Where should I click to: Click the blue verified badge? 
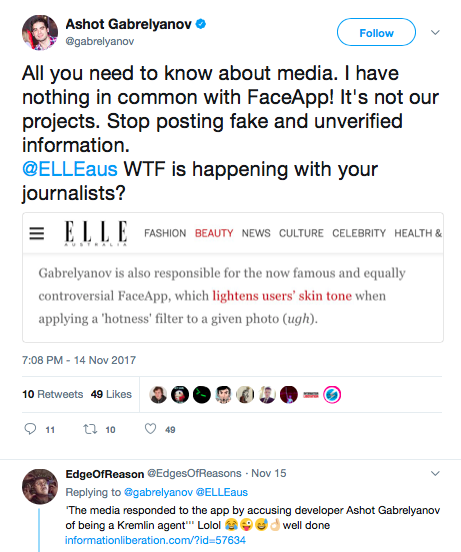(x=201, y=24)
